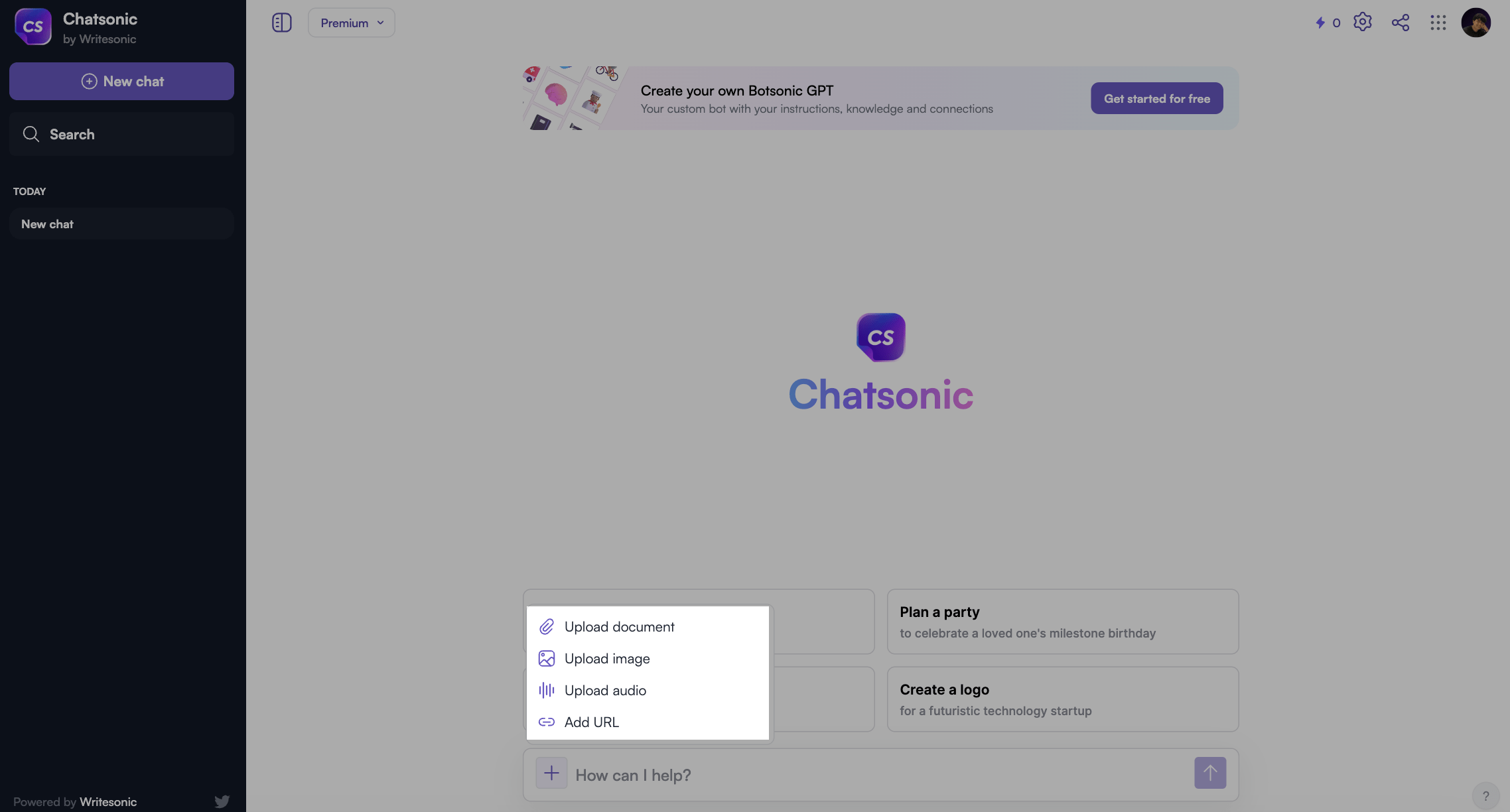Image resolution: width=1510 pixels, height=812 pixels.
Task: Click the Upload audio icon
Action: click(x=547, y=690)
